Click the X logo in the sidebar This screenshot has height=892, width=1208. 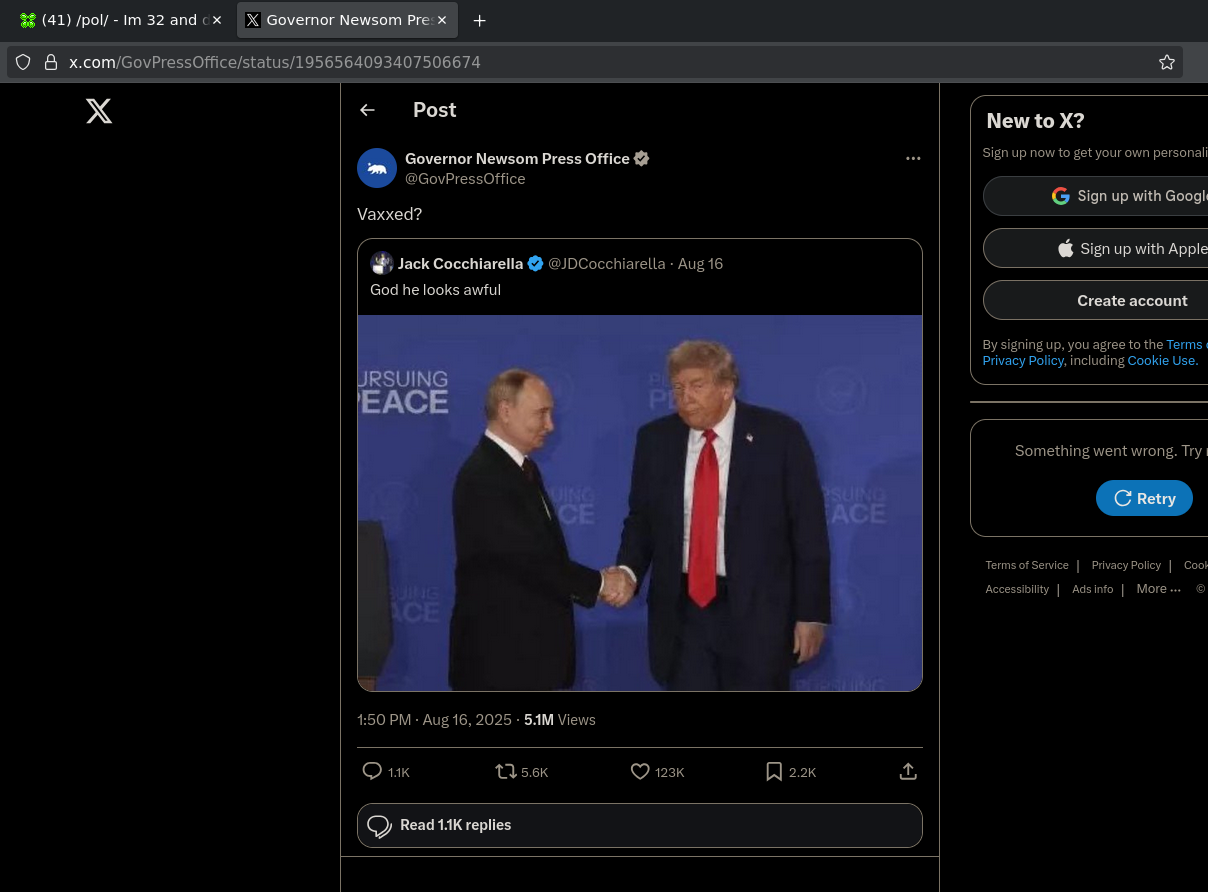(x=99, y=110)
